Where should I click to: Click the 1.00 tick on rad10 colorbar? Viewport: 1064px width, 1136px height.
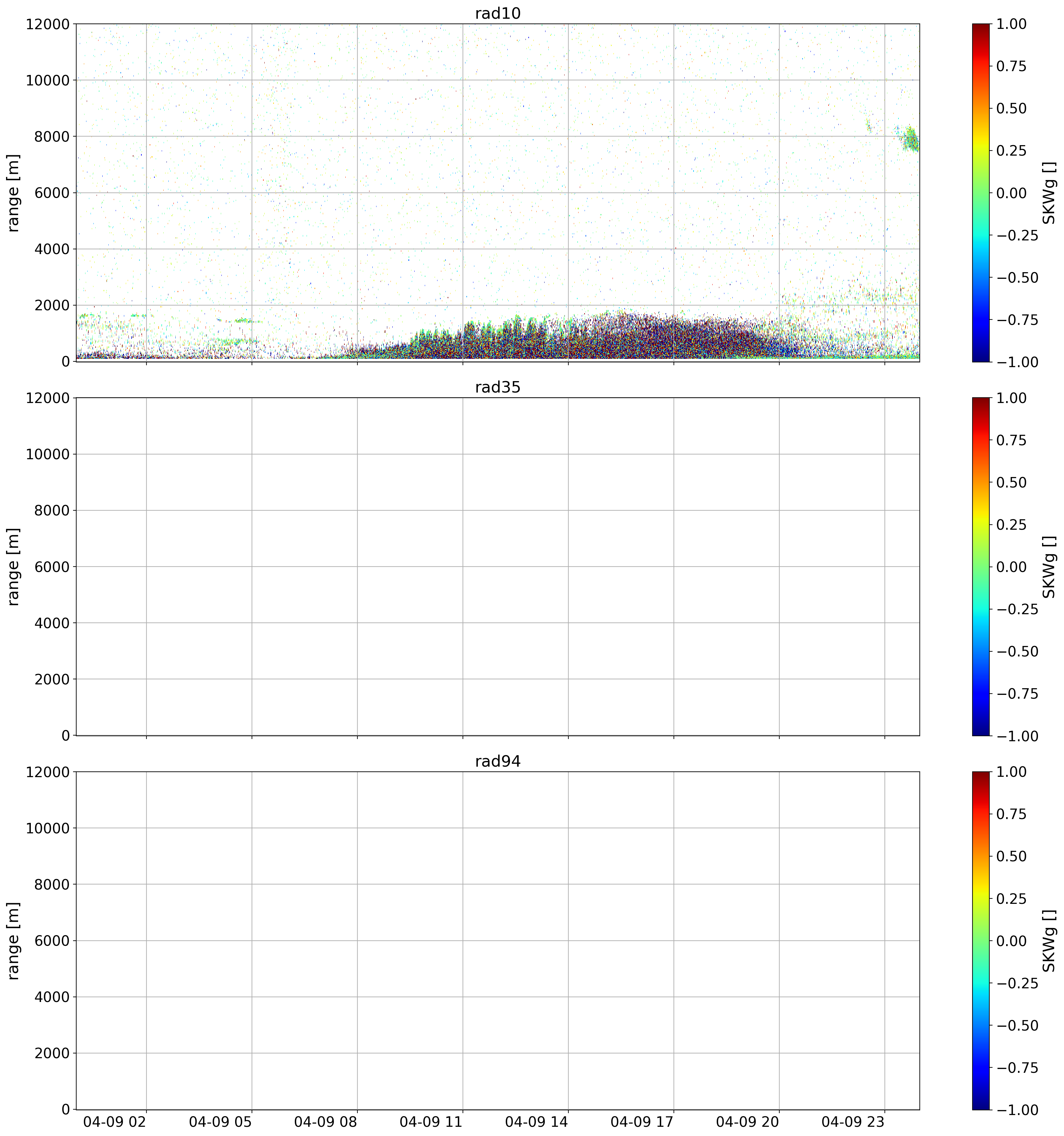pos(1011,24)
